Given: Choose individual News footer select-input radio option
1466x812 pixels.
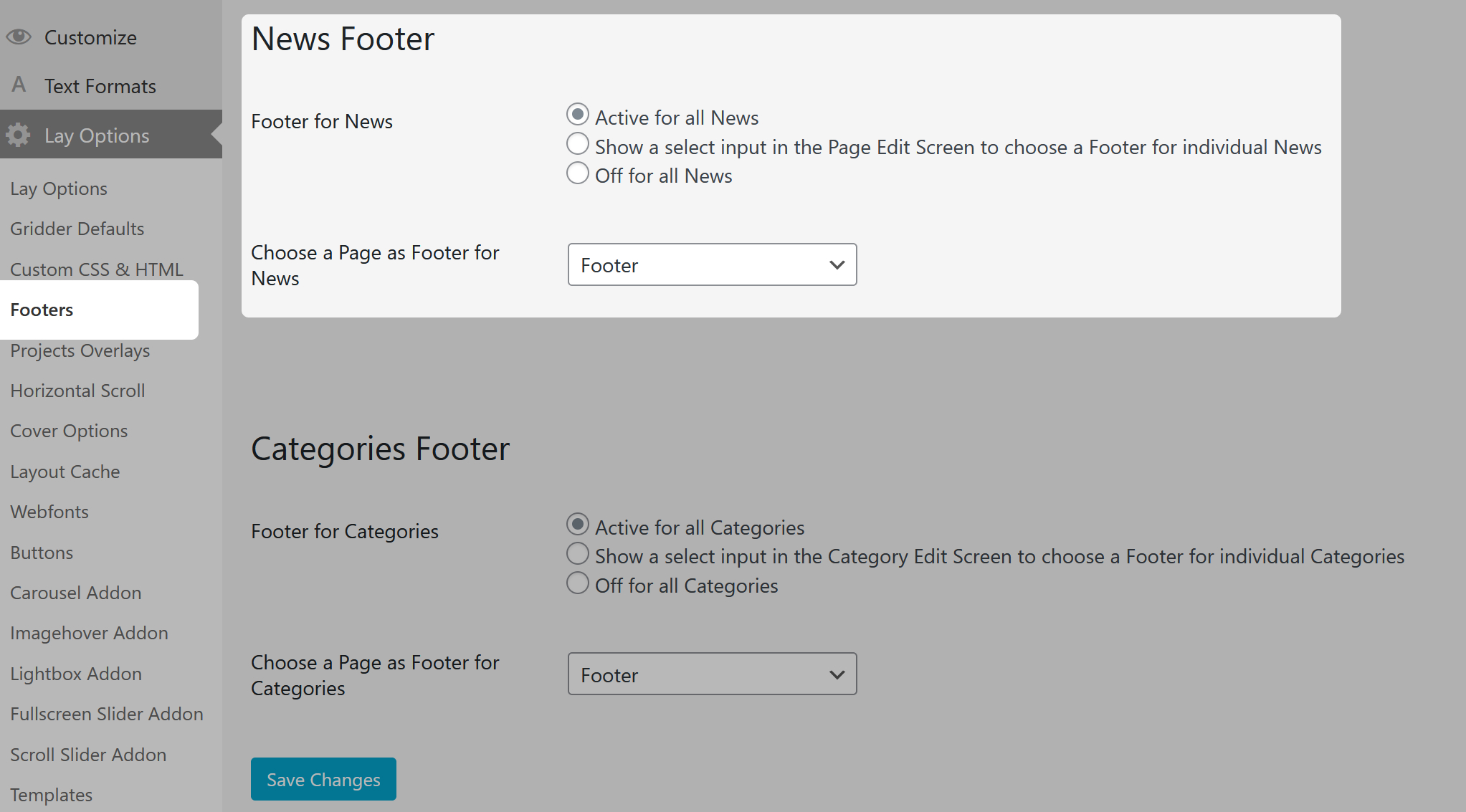Looking at the screenshot, I should [x=577, y=144].
